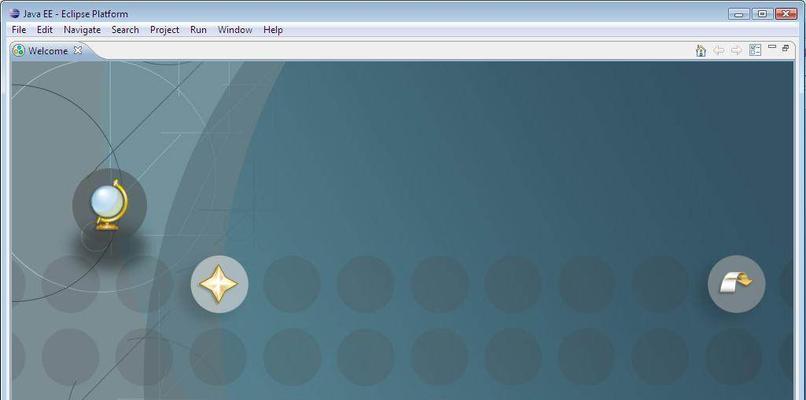Image resolution: width=806 pixels, height=400 pixels.
Task: Open the Project menu
Action: [x=164, y=30]
